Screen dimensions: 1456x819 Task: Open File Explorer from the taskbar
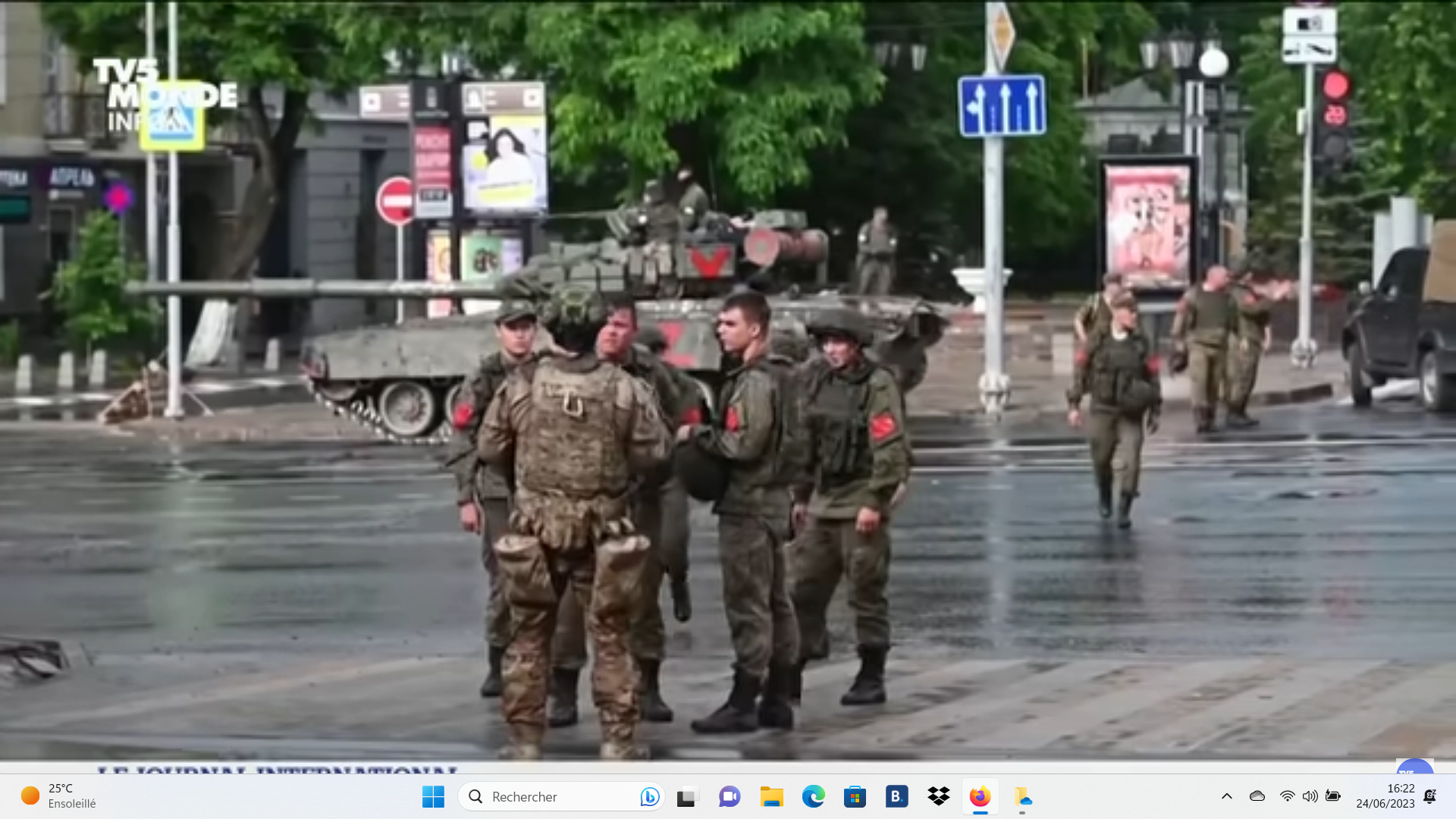(771, 796)
